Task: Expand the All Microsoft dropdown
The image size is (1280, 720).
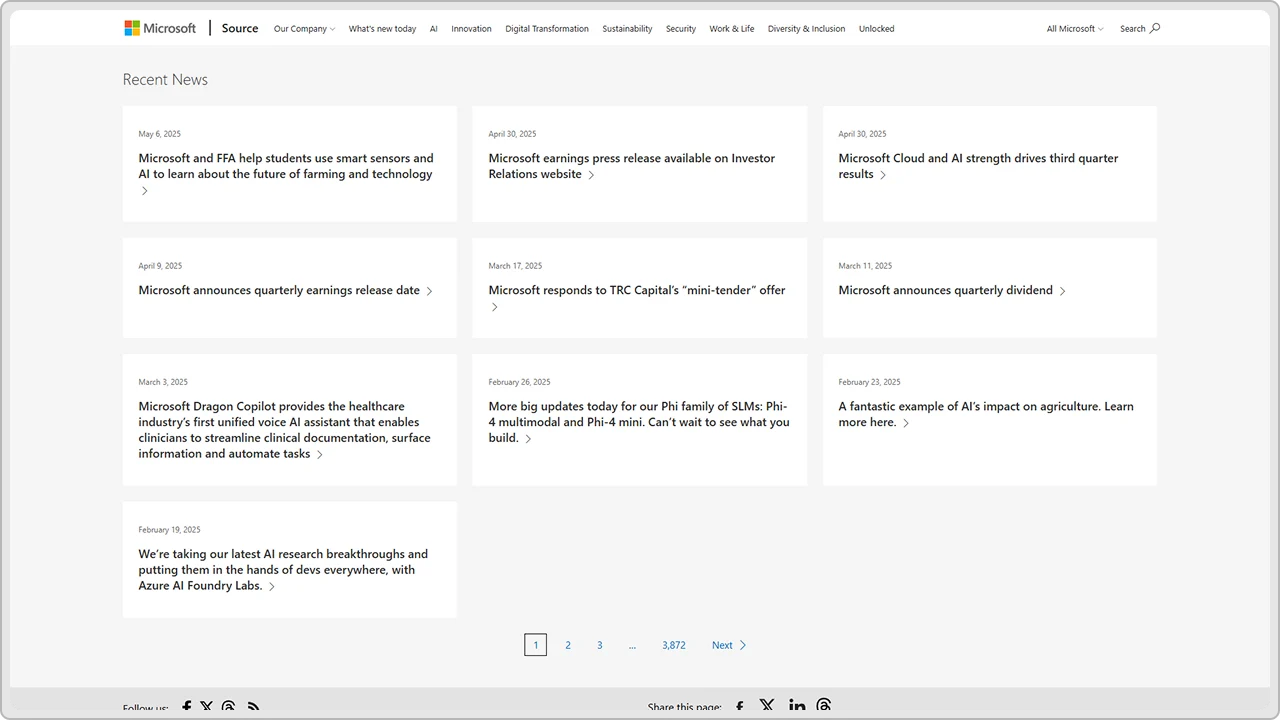Action: pos(1075,29)
